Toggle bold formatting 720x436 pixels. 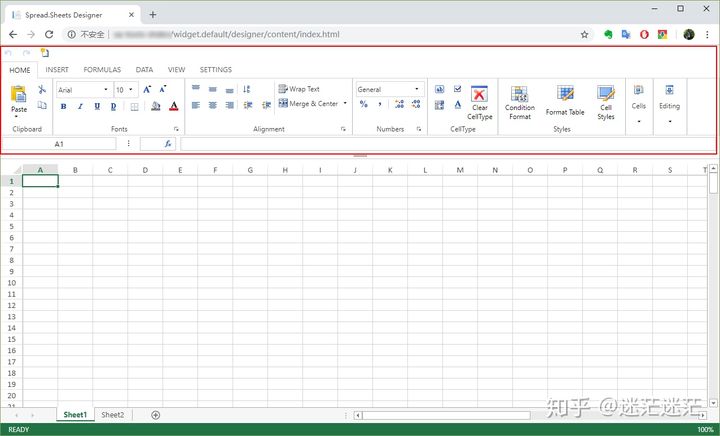tap(63, 106)
